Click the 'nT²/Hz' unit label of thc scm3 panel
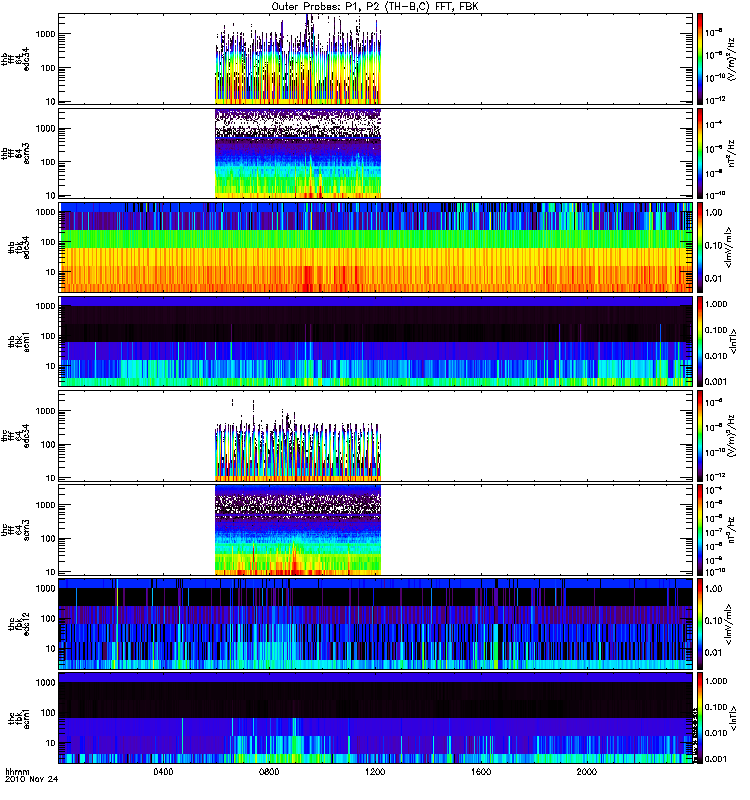Image resolution: width=750 pixels, height=800 pixels. coord(731,530)
